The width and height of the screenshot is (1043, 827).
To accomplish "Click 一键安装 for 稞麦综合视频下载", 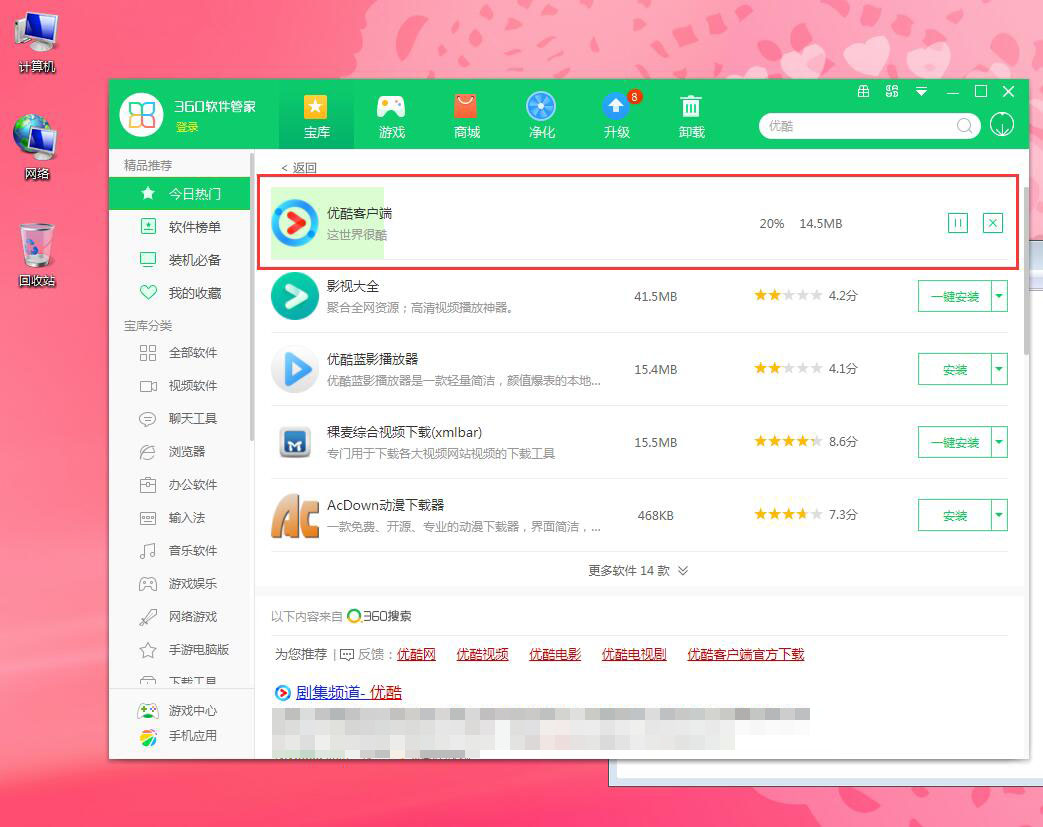I will [x=955, y=442].
